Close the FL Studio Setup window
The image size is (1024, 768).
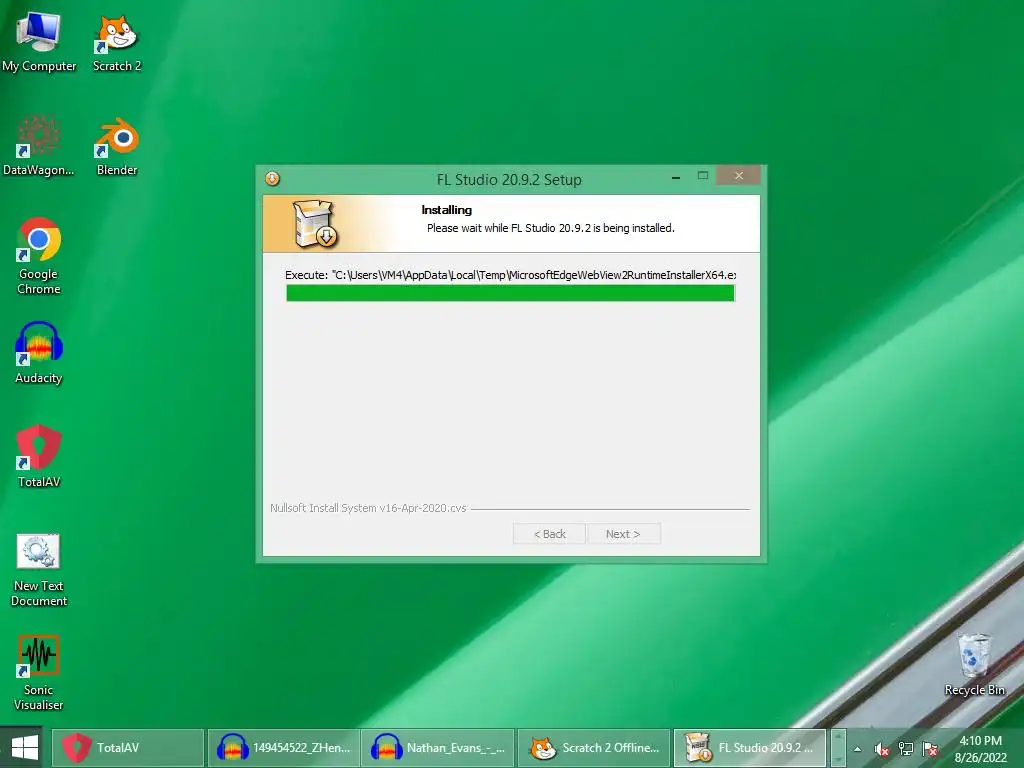(739, 176)
